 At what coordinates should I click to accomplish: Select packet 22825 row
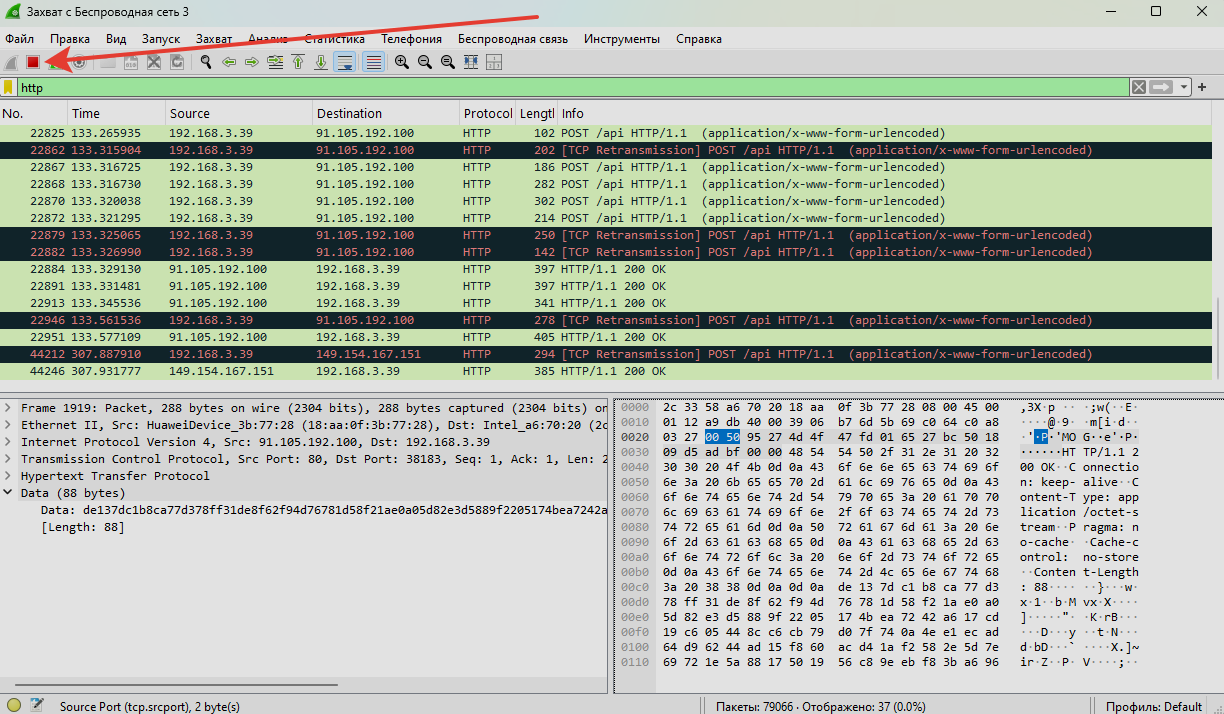606,133
